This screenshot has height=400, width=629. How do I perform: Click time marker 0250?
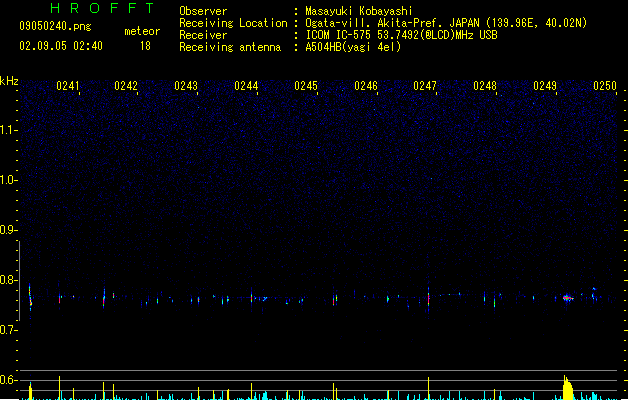(605, 86)
